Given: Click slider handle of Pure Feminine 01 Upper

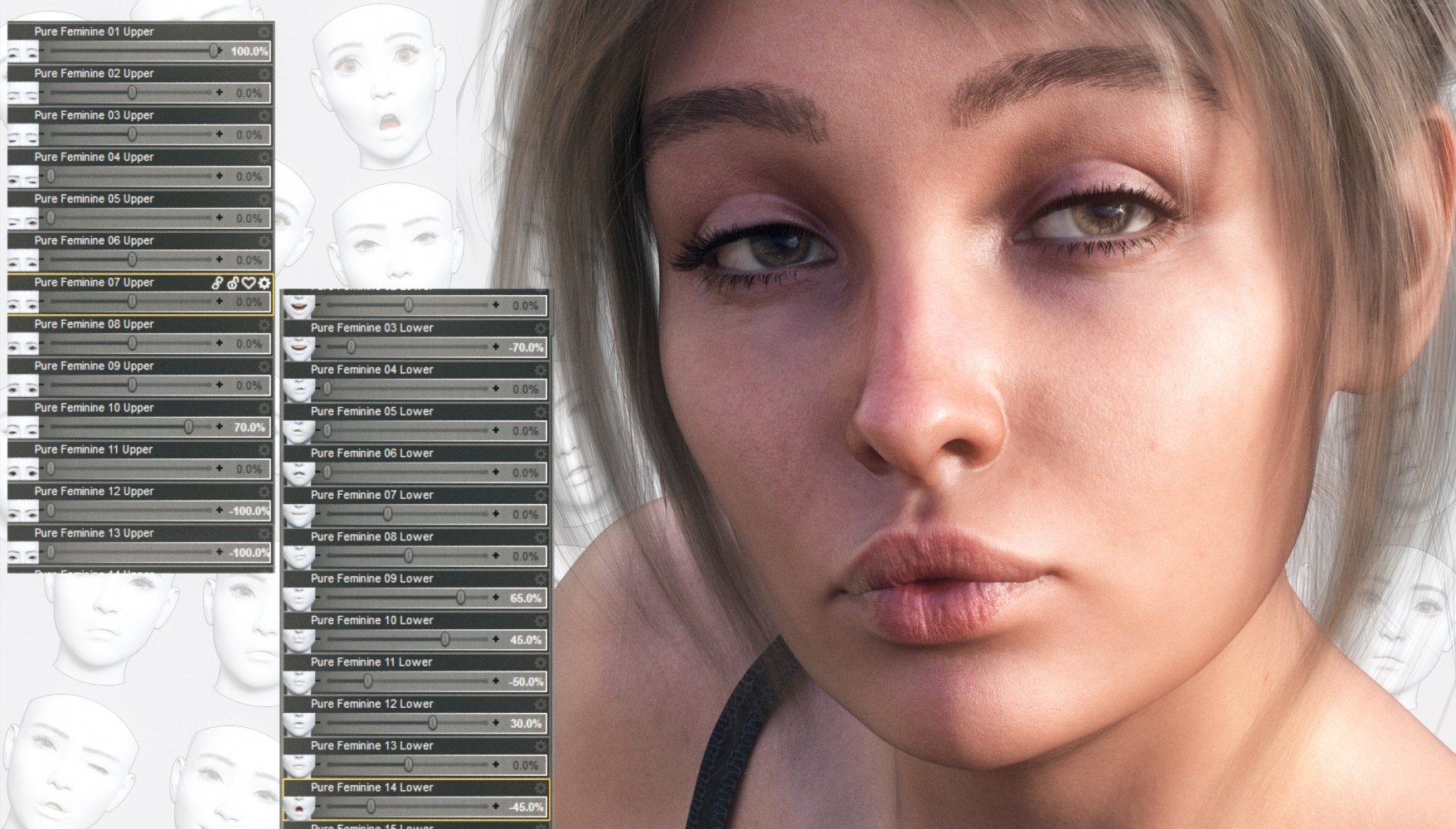Looking at the screenshot, I should [214, 51].
